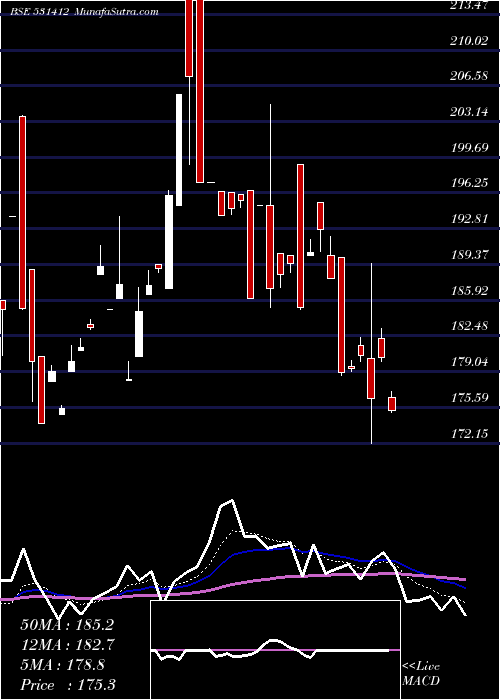The width and height of the screenshot is (500, 700).
Task: Click the MunafaSutra.com watermark text
Action: 117,12
